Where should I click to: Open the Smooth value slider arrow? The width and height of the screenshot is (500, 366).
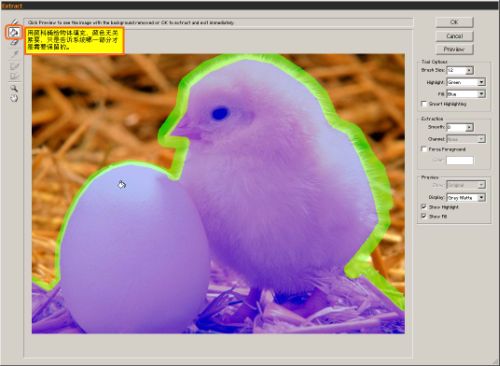tap(469, 127)
